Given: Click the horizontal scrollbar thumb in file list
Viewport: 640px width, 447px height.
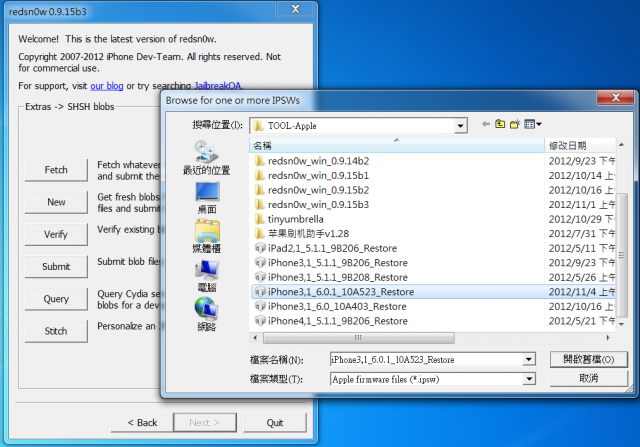Looking at the screenshot, I should click(358, 338).
